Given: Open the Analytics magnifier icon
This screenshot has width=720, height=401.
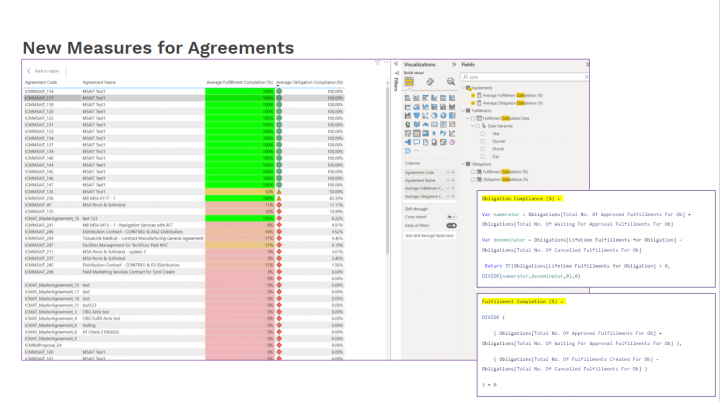Looking at the screenshot, I should click(451, 82).
